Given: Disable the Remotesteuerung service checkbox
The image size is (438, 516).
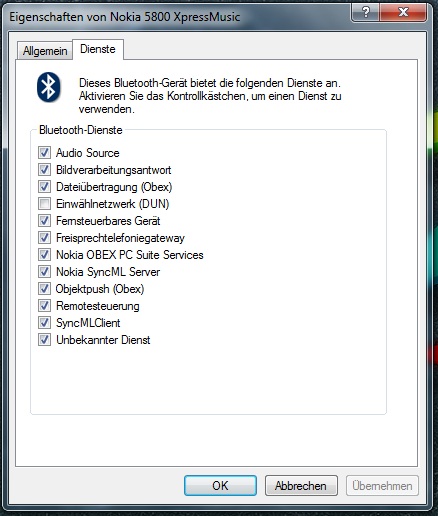Looking at the screenshot, I should (44, 306).
